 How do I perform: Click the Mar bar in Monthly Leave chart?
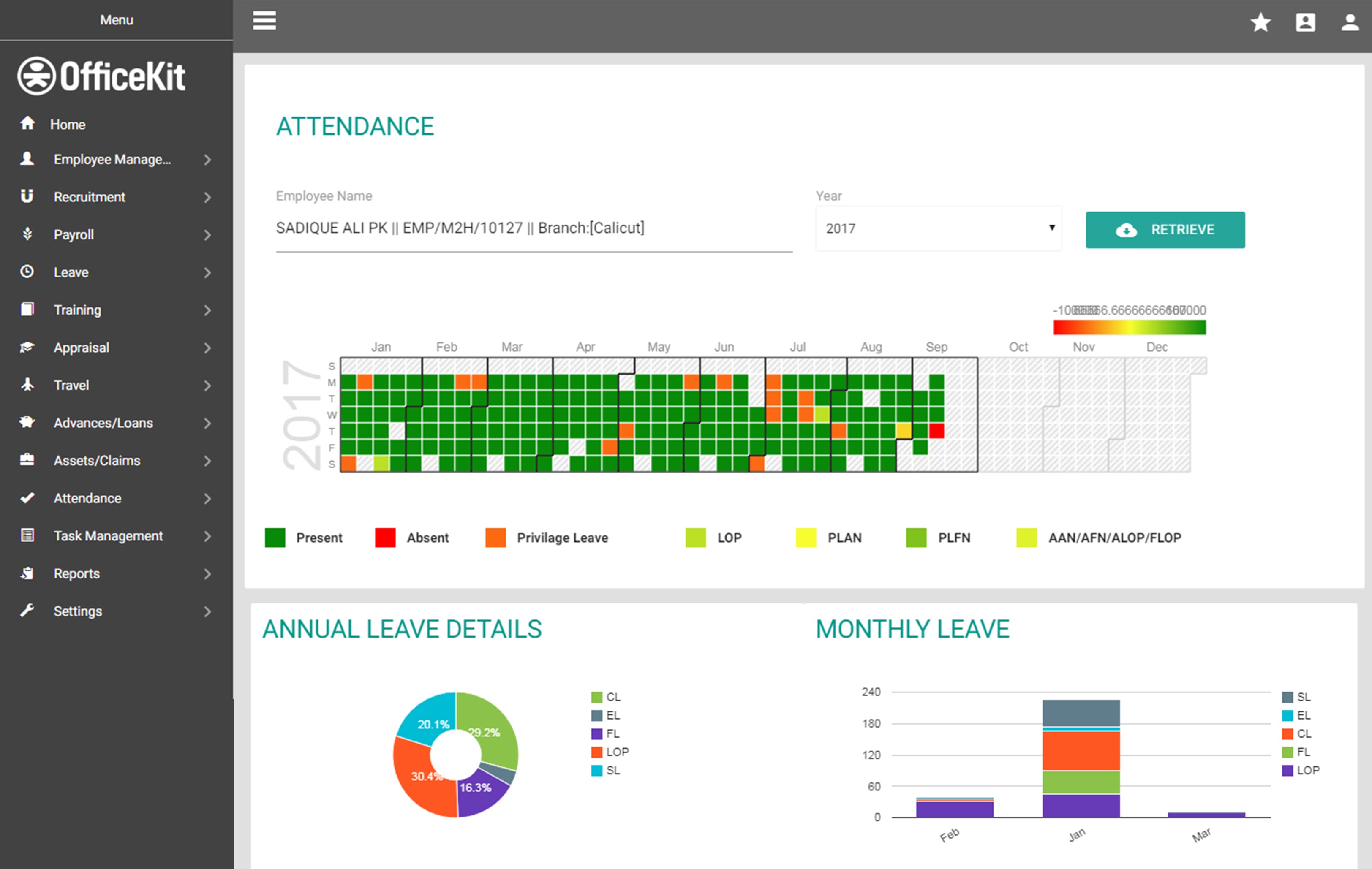[1206, 815]
